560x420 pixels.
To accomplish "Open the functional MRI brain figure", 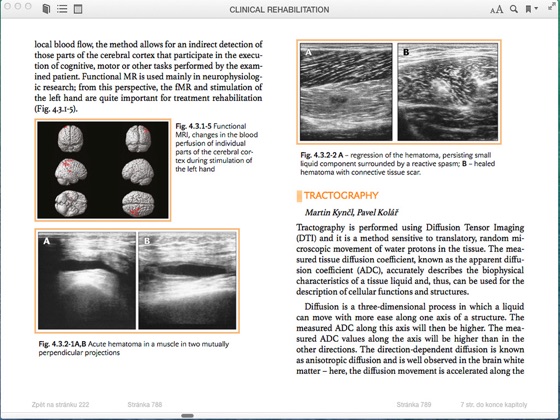I will (x=103, y=170).
